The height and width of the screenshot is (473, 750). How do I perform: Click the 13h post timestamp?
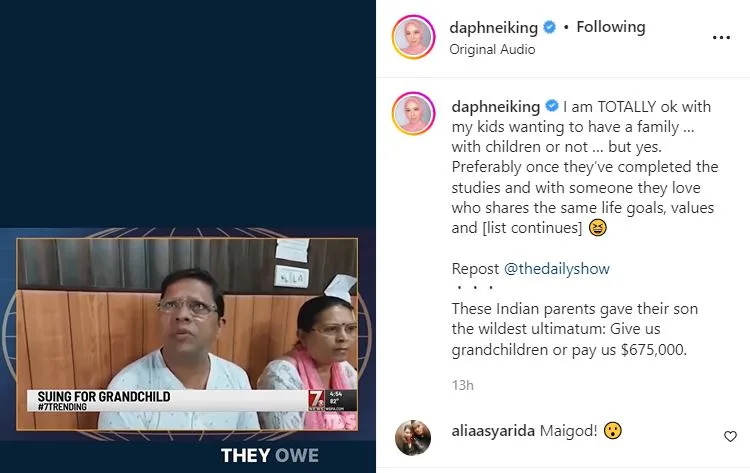pyautogui.click(x=463, y=385)
